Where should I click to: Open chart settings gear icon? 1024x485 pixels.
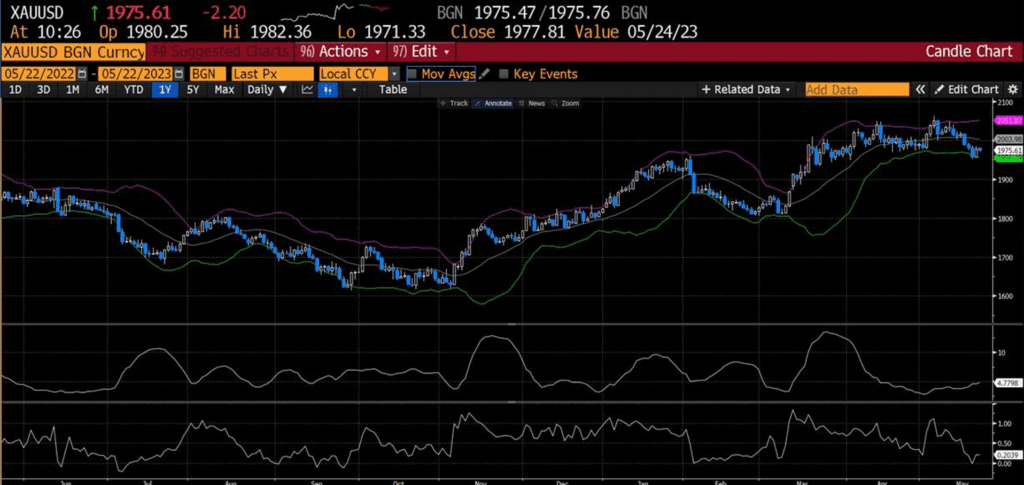point(1013,90)
